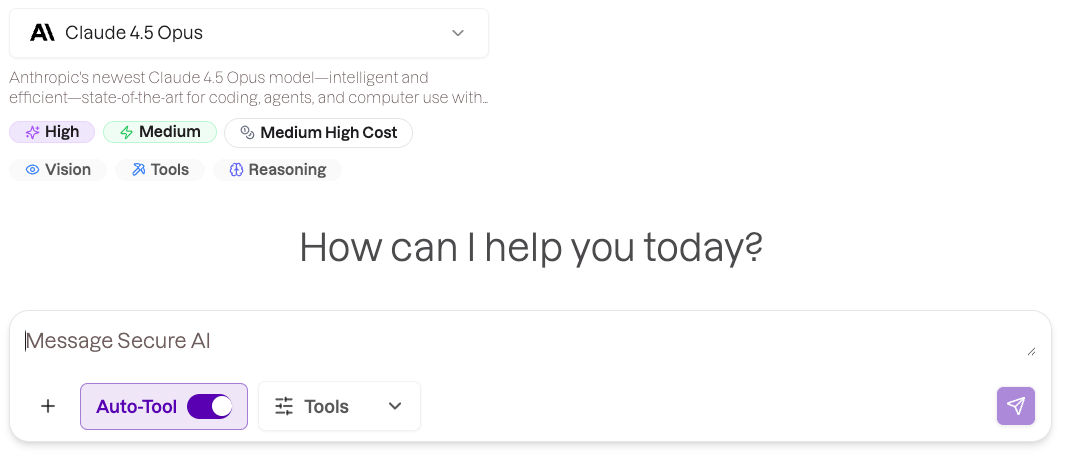Click the wrench icon on Tools capability badge
The height and width of the screenshot is (462, 1070).
click(x=138, y=170)
